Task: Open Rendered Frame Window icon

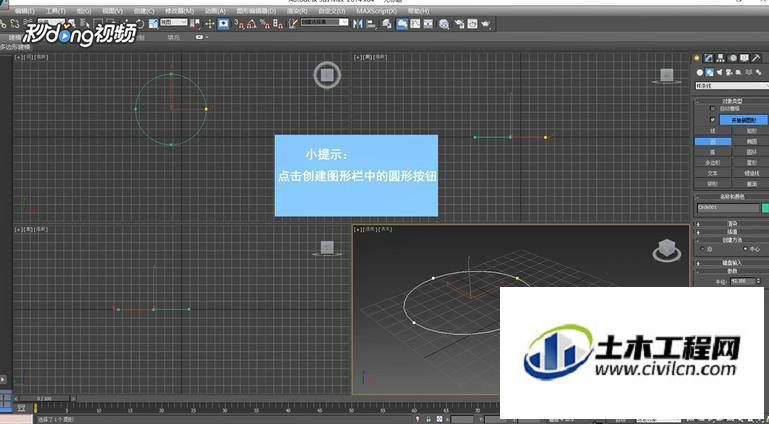Action: (472, 24)
